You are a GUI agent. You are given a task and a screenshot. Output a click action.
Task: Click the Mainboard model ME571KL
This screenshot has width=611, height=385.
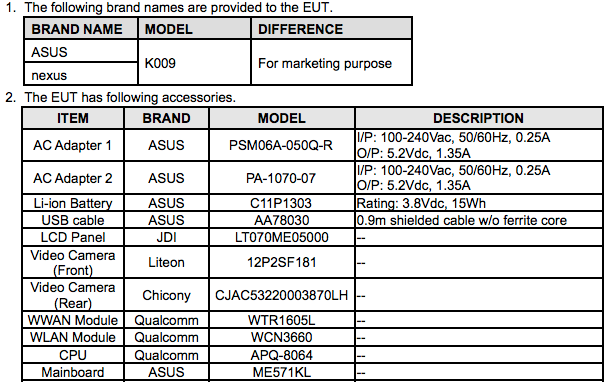pos(281,372)
